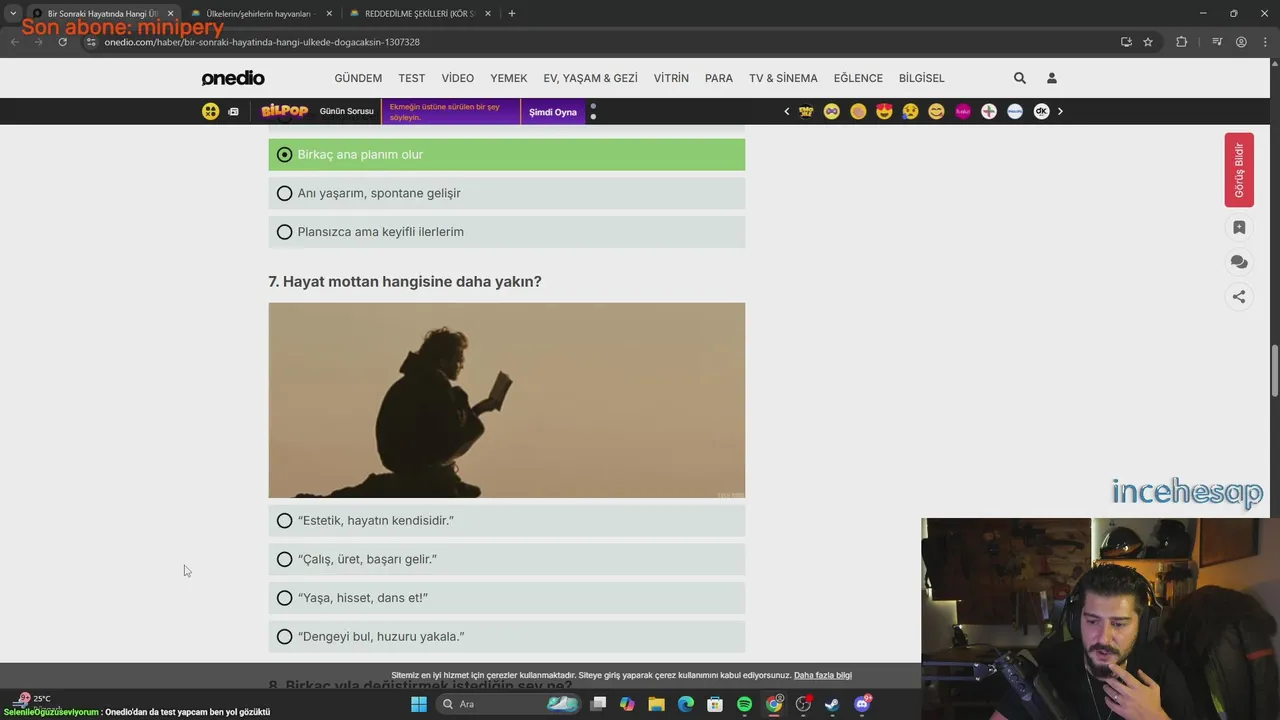1280x720 pixels.
Task: Choose "Çalış, üret, başarı gelir."
Action: tap(506, 559)
